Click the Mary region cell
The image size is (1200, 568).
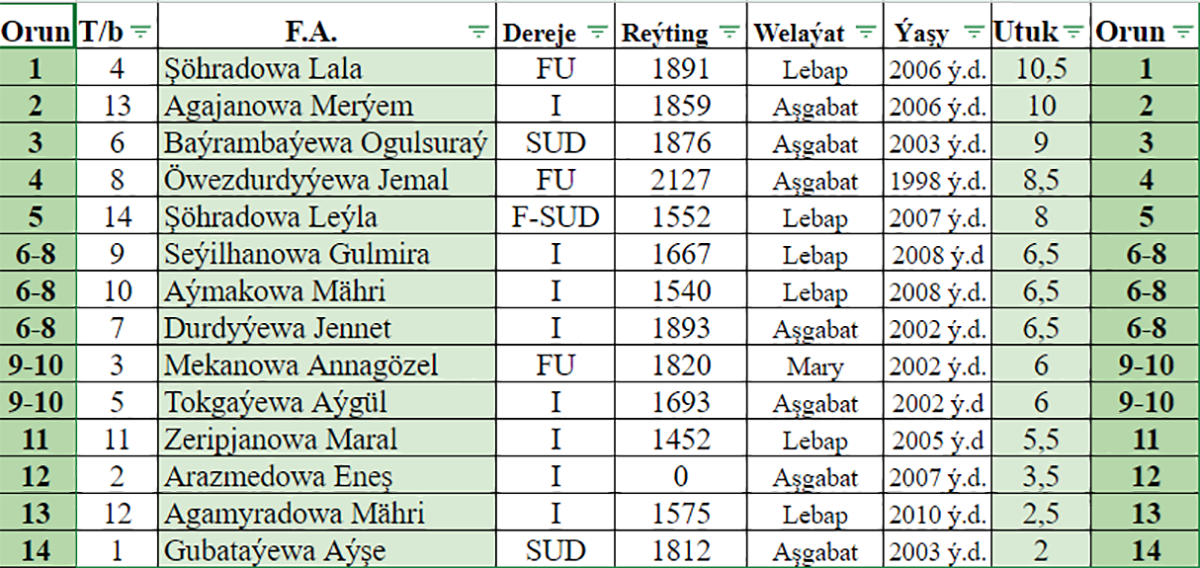pyautogui.click(x=814, y=366)
